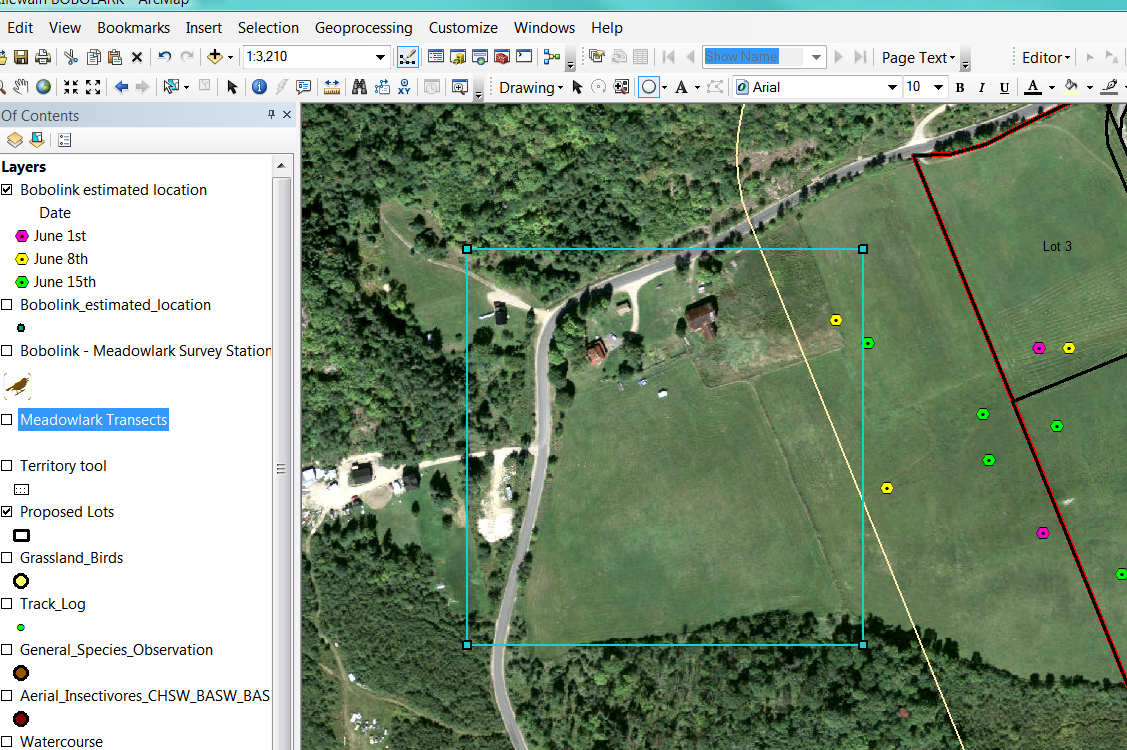
Task: Pick the Drawing circle shape tool
Action: point(648,87)
